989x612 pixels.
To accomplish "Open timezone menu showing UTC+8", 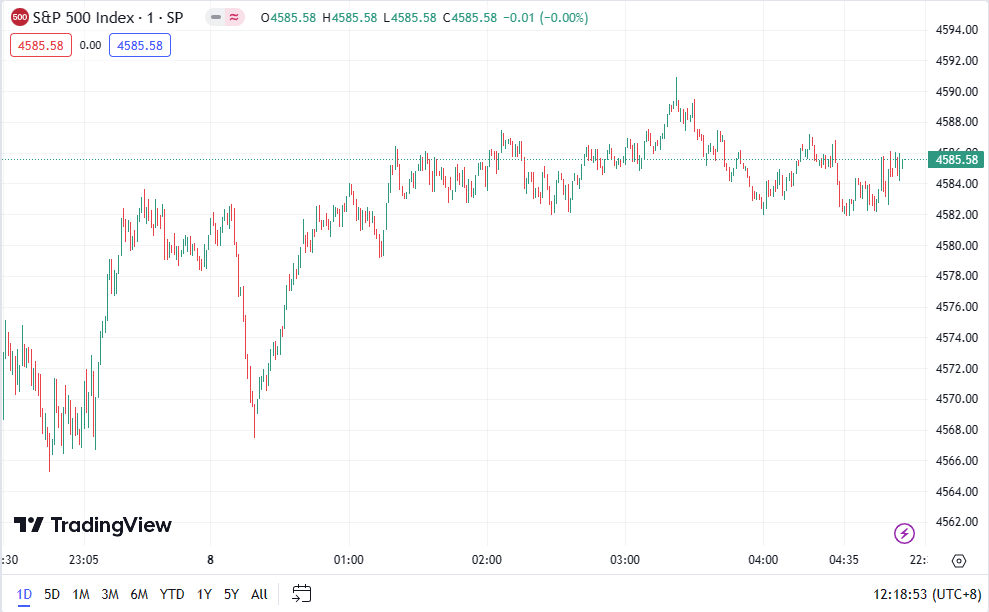I will pyautogui.click(x=929, y=594).
